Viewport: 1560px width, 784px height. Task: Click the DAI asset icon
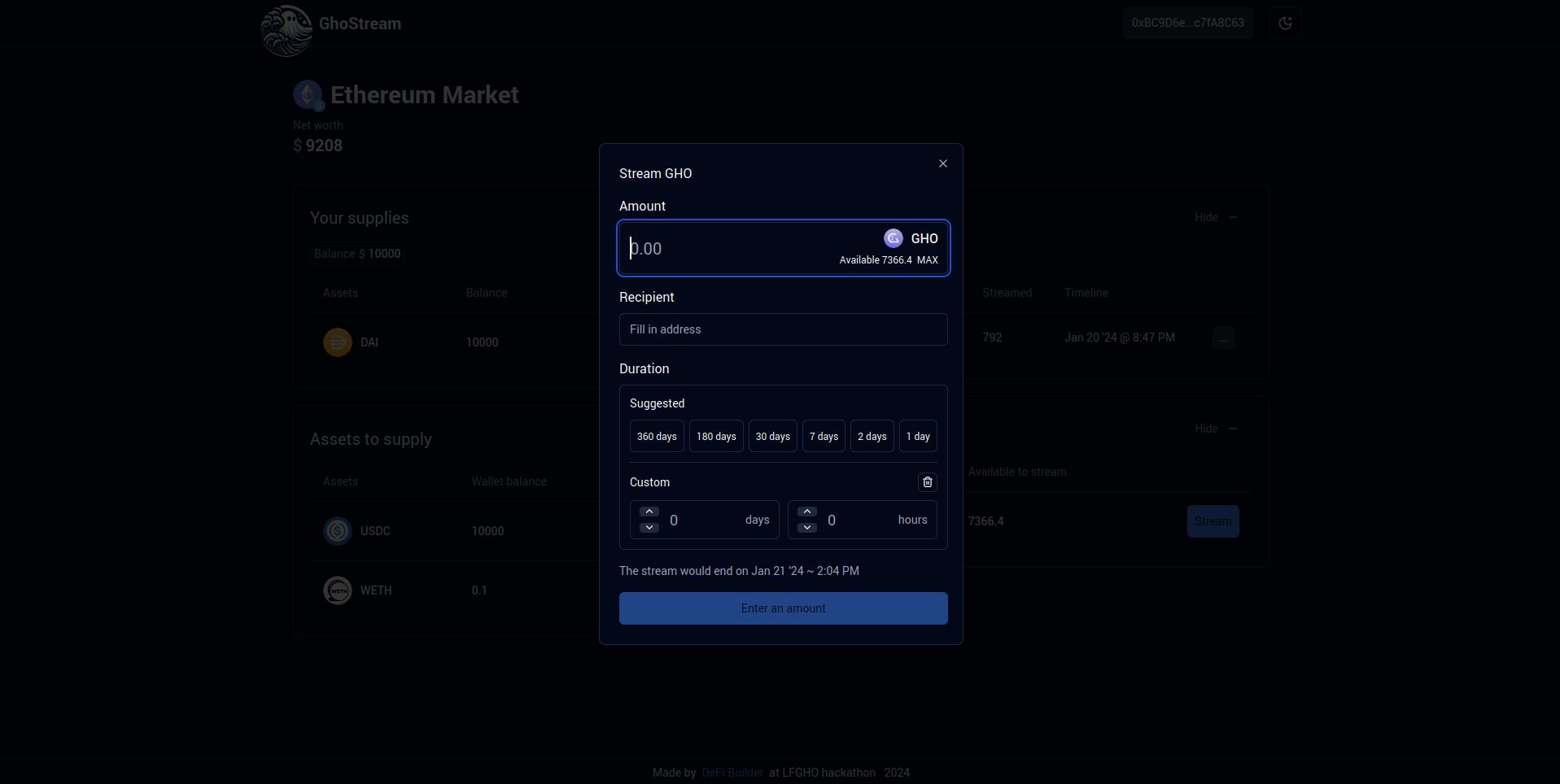click(338, 342)
